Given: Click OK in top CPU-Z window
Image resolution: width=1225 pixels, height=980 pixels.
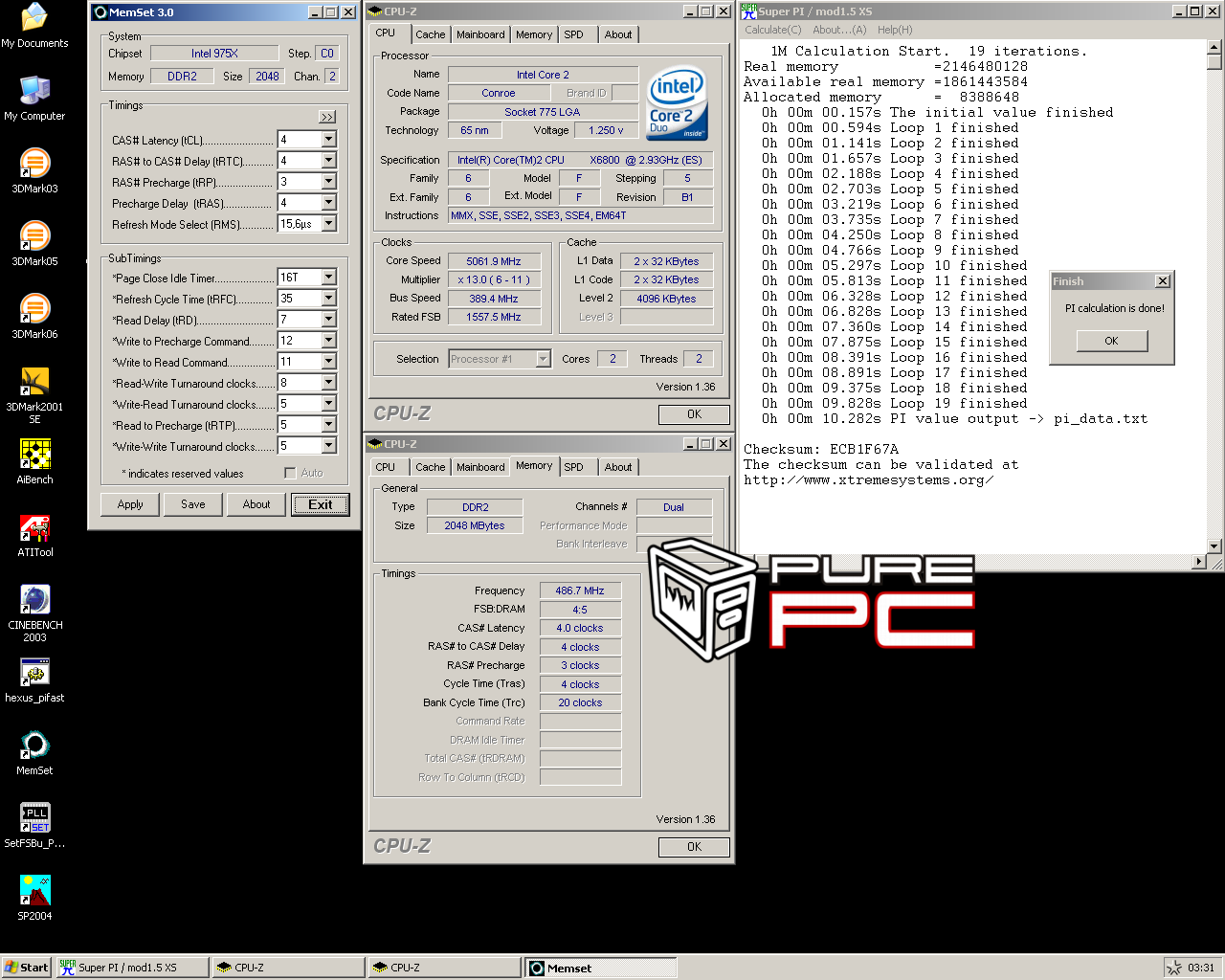Looking at the screenshot, I should click(x=694, y=414).
